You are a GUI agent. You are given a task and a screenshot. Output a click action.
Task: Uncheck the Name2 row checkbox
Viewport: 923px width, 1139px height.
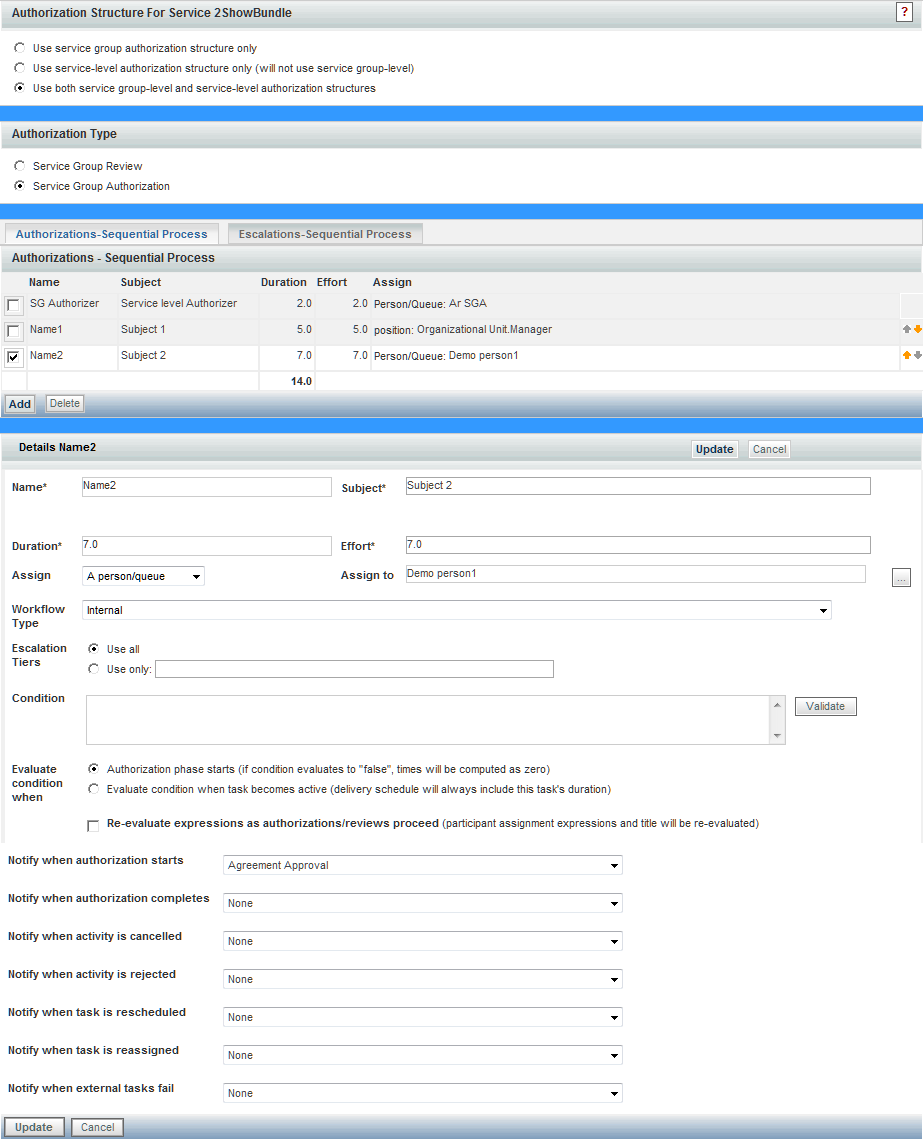[13, 357]
